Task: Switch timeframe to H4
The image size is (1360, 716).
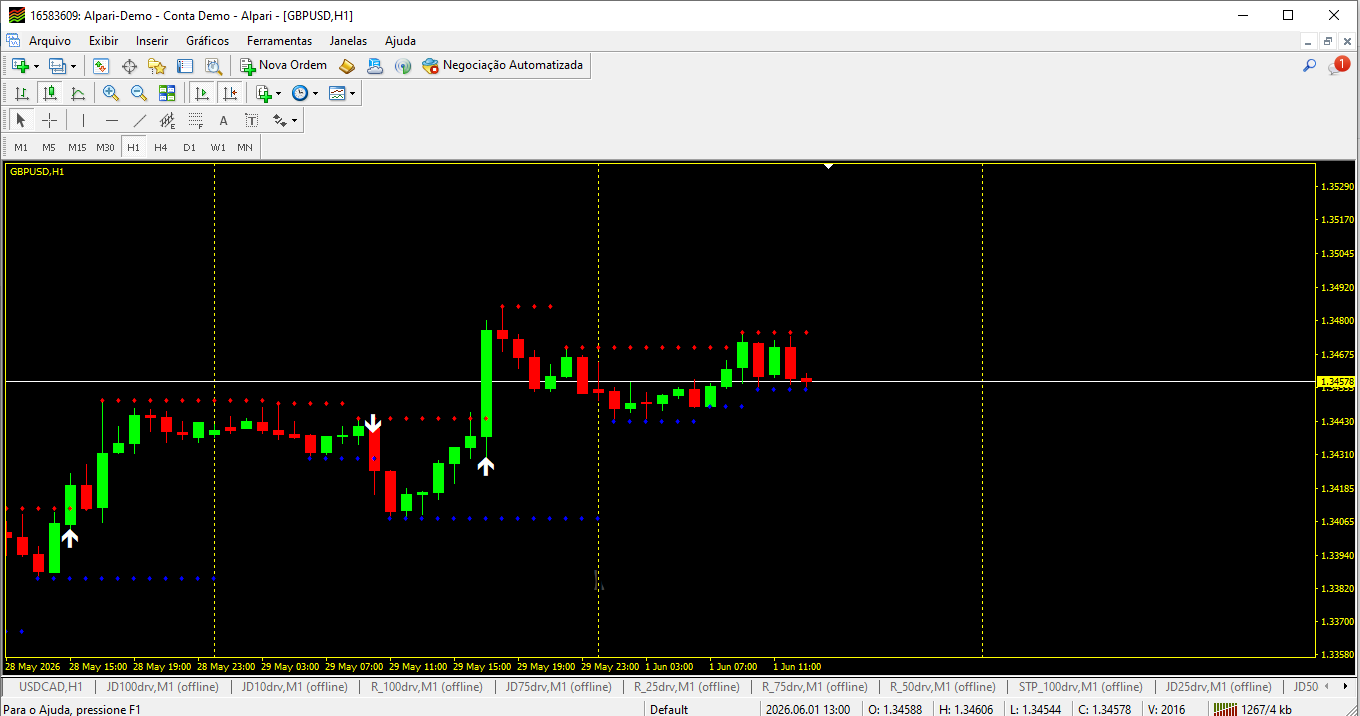Action: click(161, 147)
